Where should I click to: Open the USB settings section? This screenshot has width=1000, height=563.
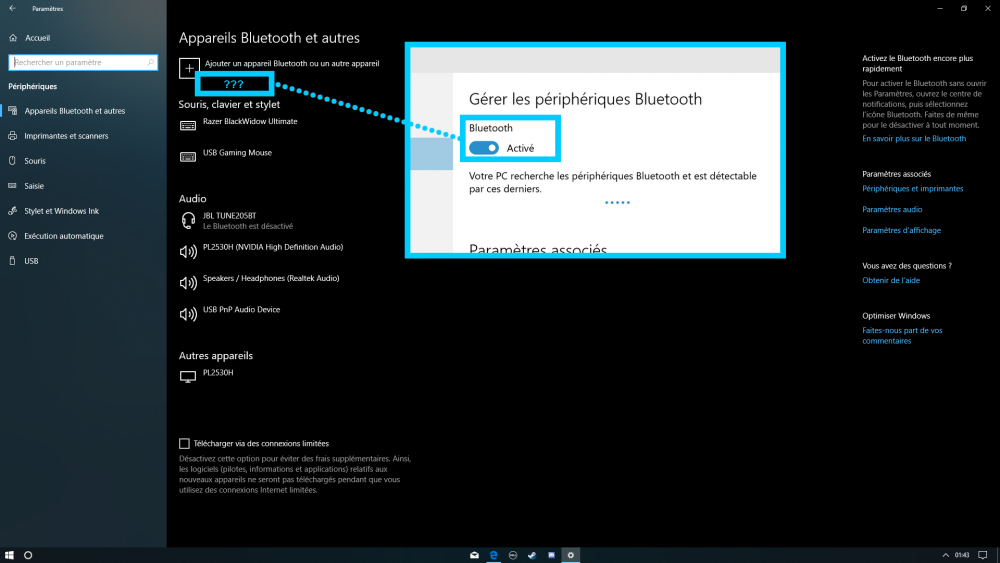tap(31, 261)
